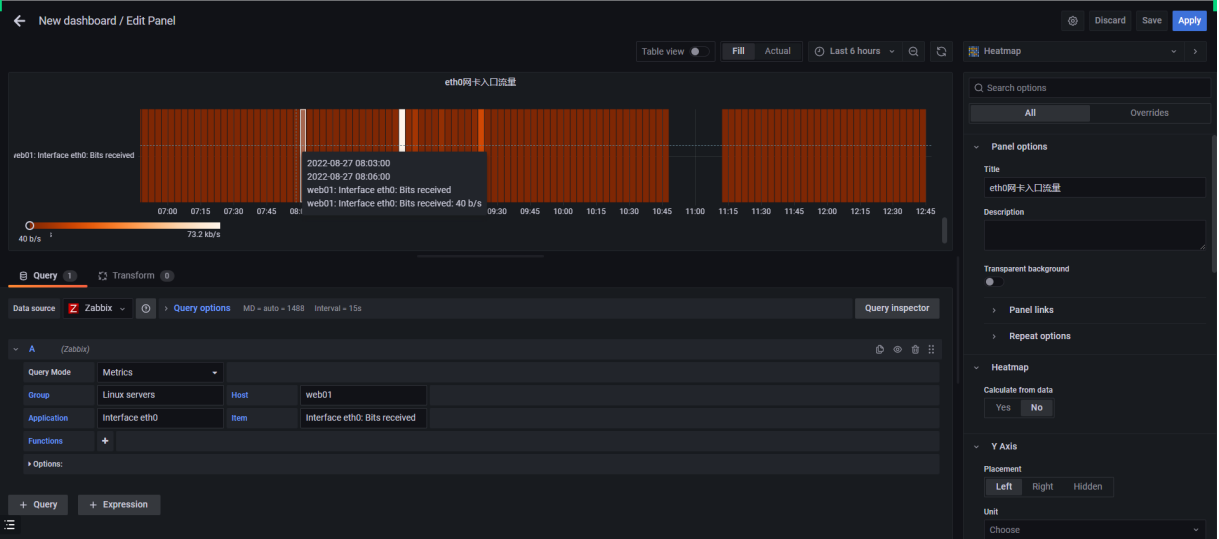Add a new Expression

(x=119, y=505)
